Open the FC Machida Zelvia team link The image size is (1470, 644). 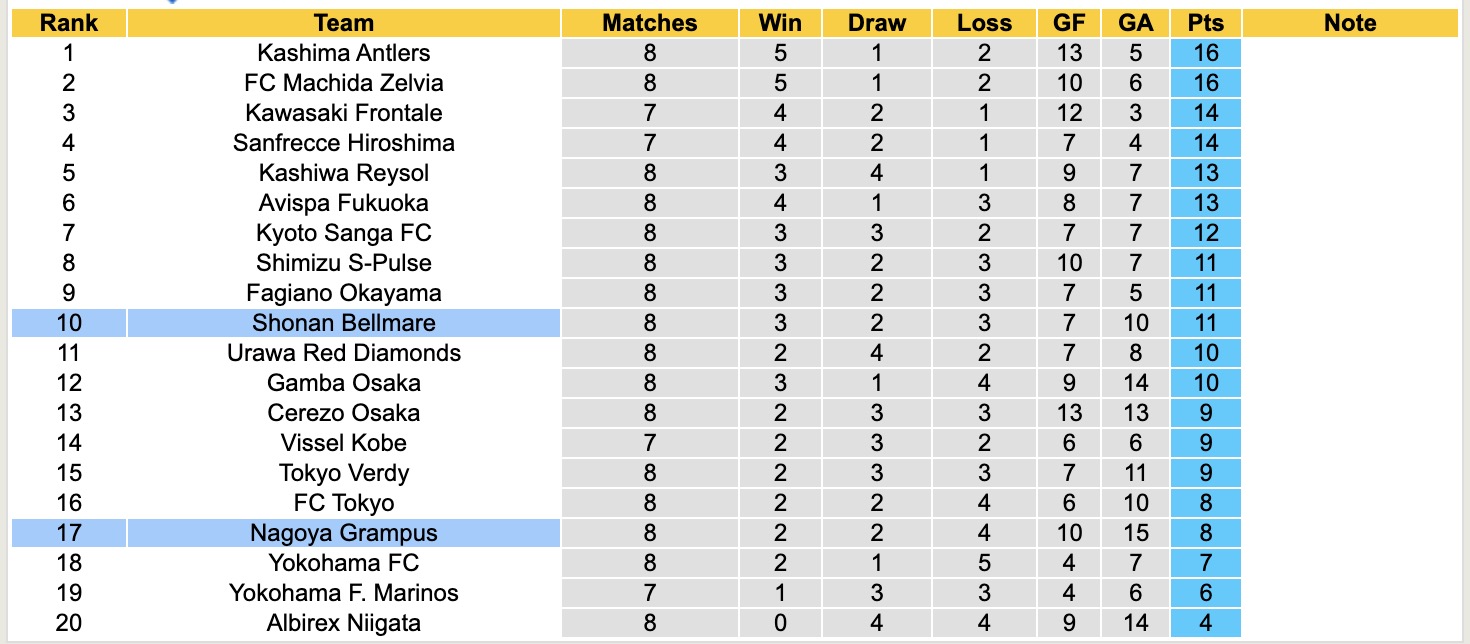343,83
